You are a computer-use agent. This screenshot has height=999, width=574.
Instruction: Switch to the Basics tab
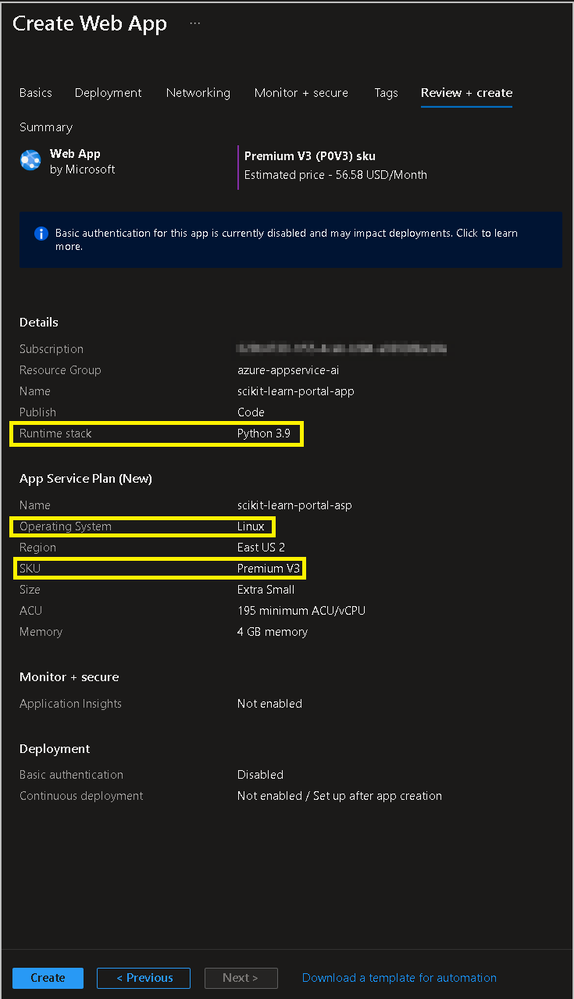tap(36, 93)
